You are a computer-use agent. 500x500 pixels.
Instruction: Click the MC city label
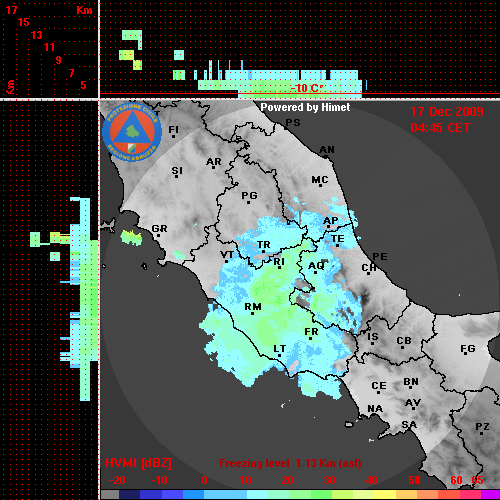[320, 180]
